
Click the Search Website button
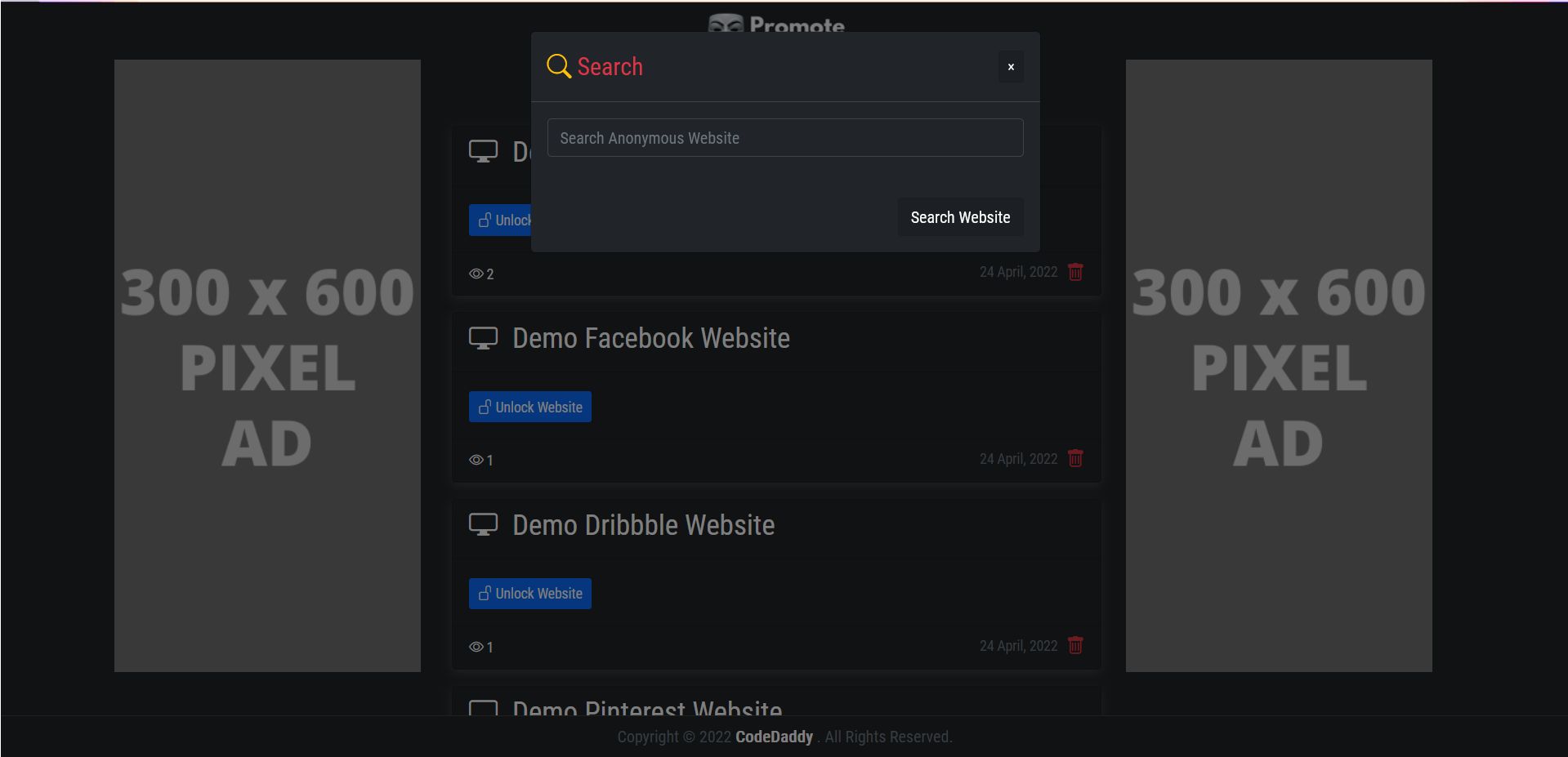pos(960,217)
